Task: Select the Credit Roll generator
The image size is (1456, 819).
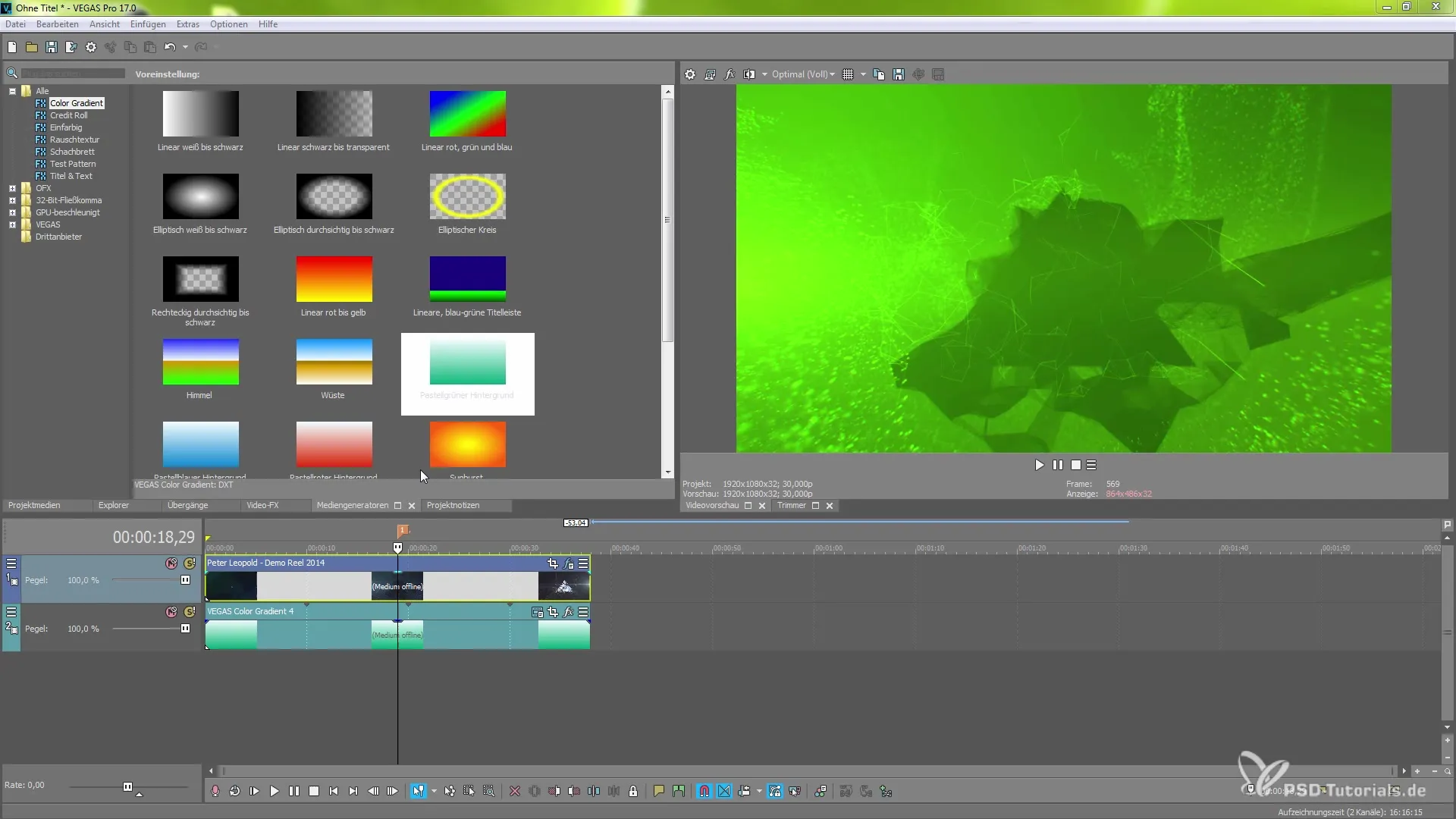Action: [x=68, y=115]
